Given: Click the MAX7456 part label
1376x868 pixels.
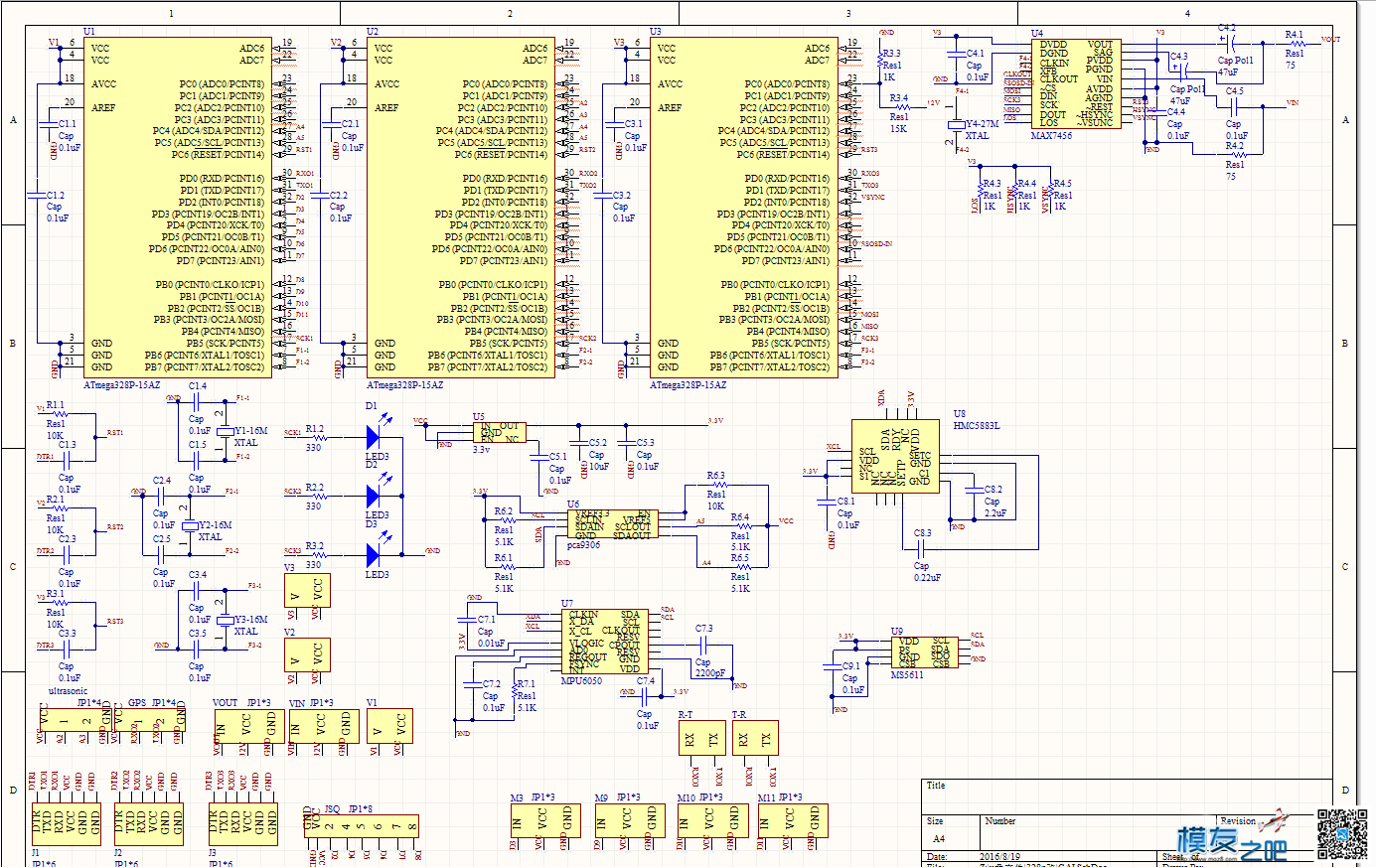Looking at the screenshot, I should [x=1051, y=136].
